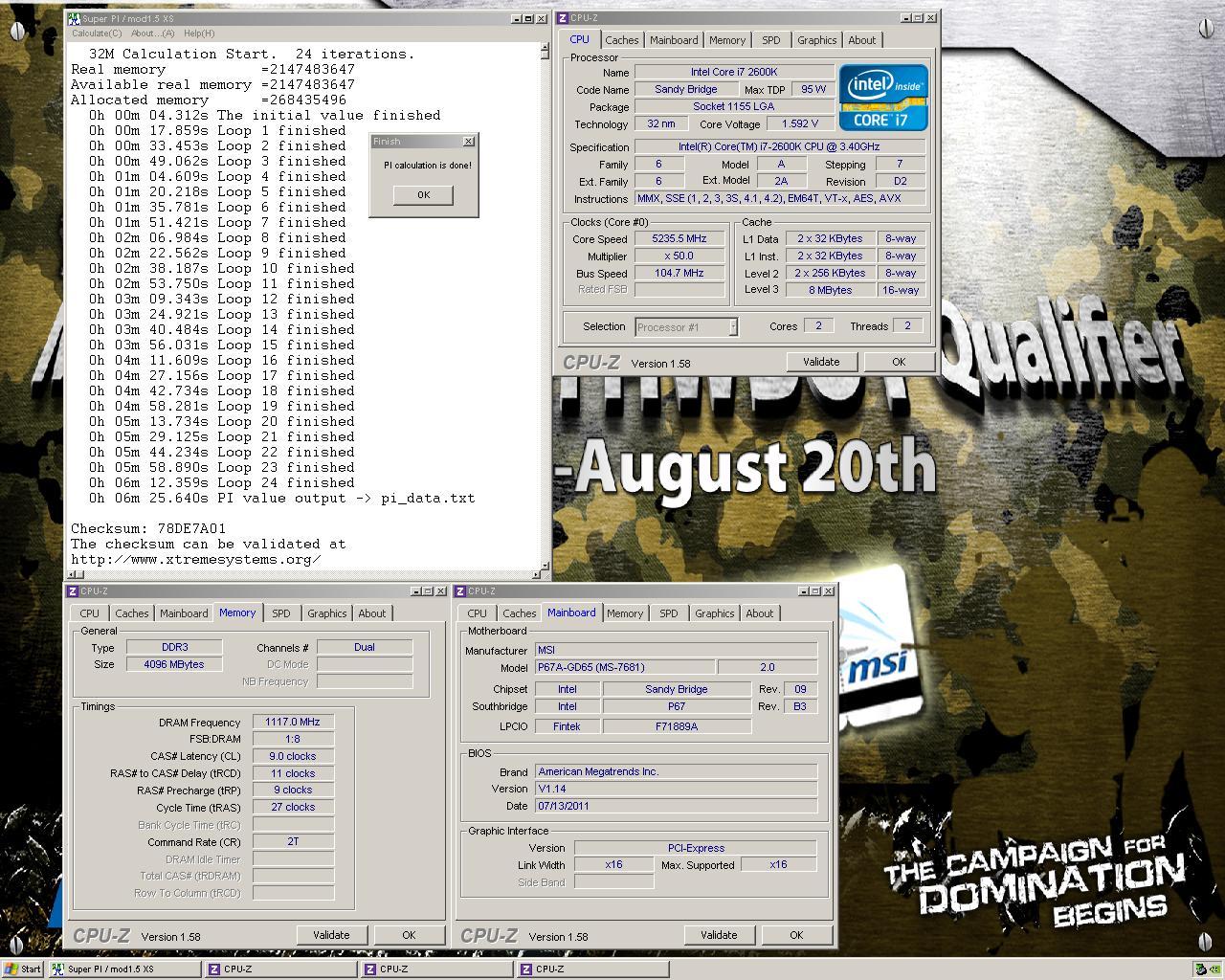Expand the Processor #1 selection dropdown
The height and width of the screenshot is (980, 1225).
733,327
